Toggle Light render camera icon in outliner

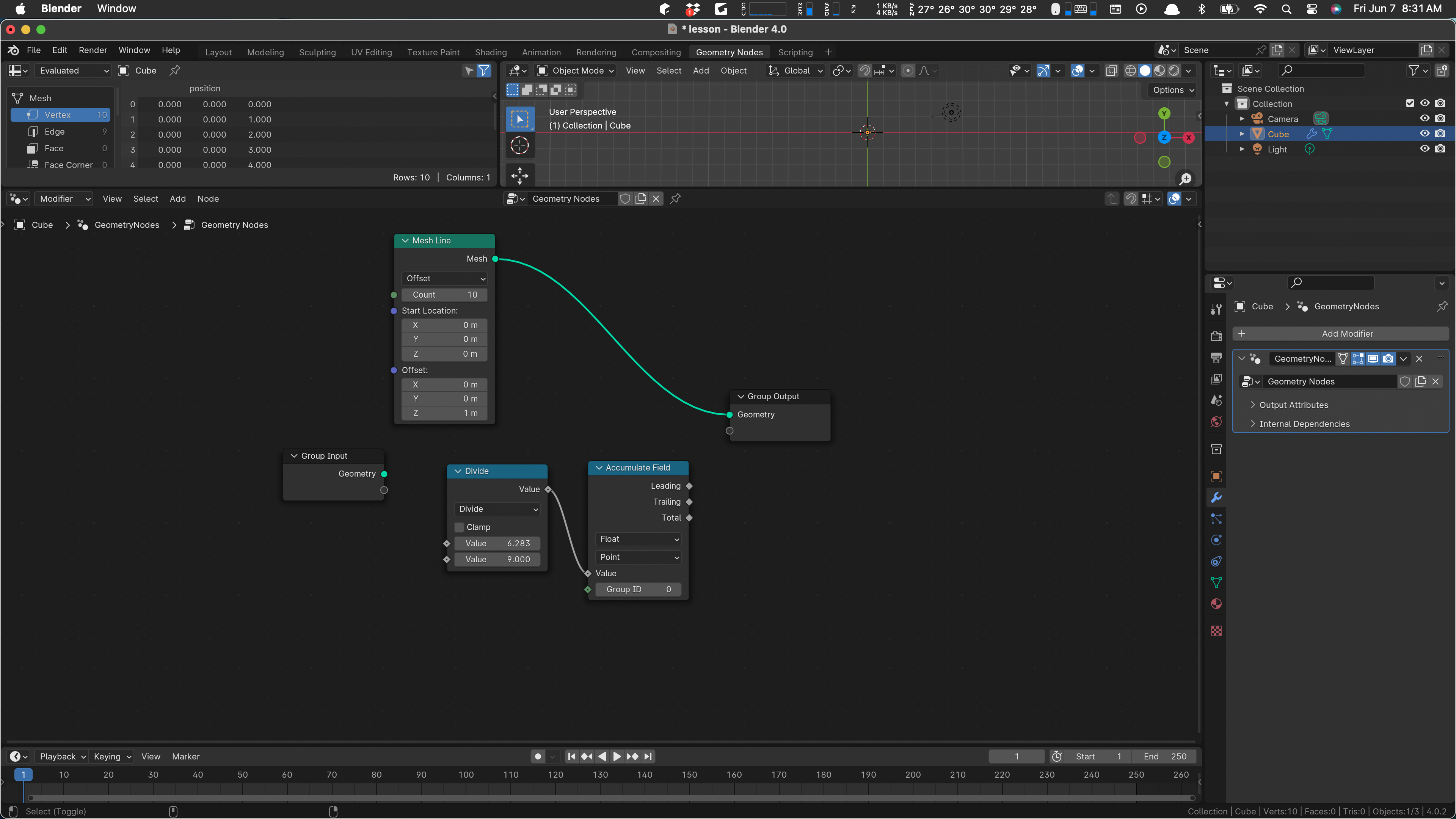(1440, 149)
